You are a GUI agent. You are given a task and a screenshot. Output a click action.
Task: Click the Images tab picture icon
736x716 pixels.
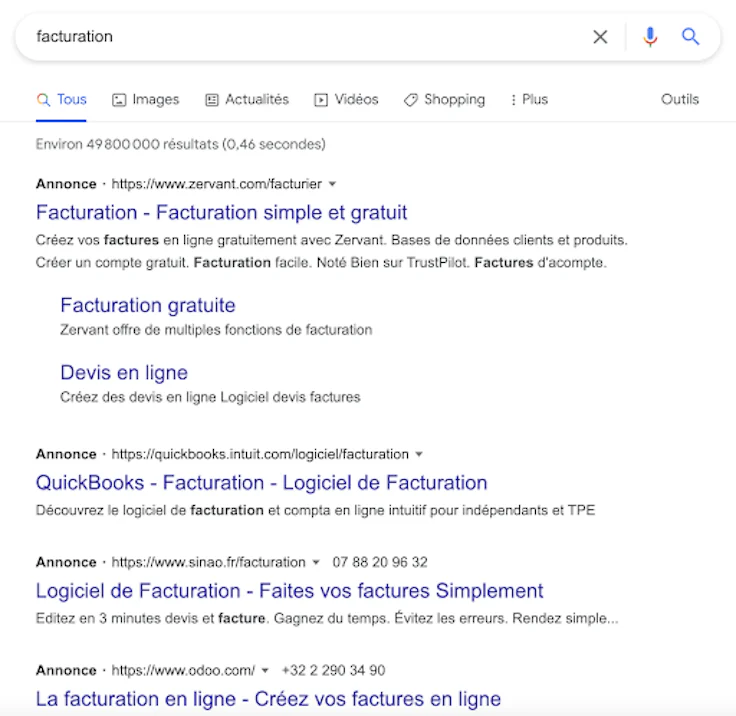click(119, 100)
